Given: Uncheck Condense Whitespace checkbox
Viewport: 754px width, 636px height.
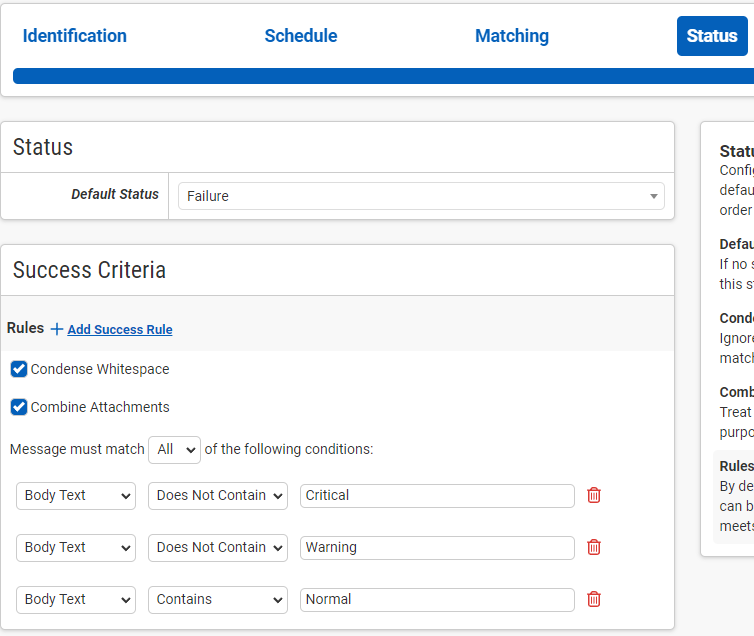Looking at the screenshot, I should pyautogui.click(x=19, y=369).
